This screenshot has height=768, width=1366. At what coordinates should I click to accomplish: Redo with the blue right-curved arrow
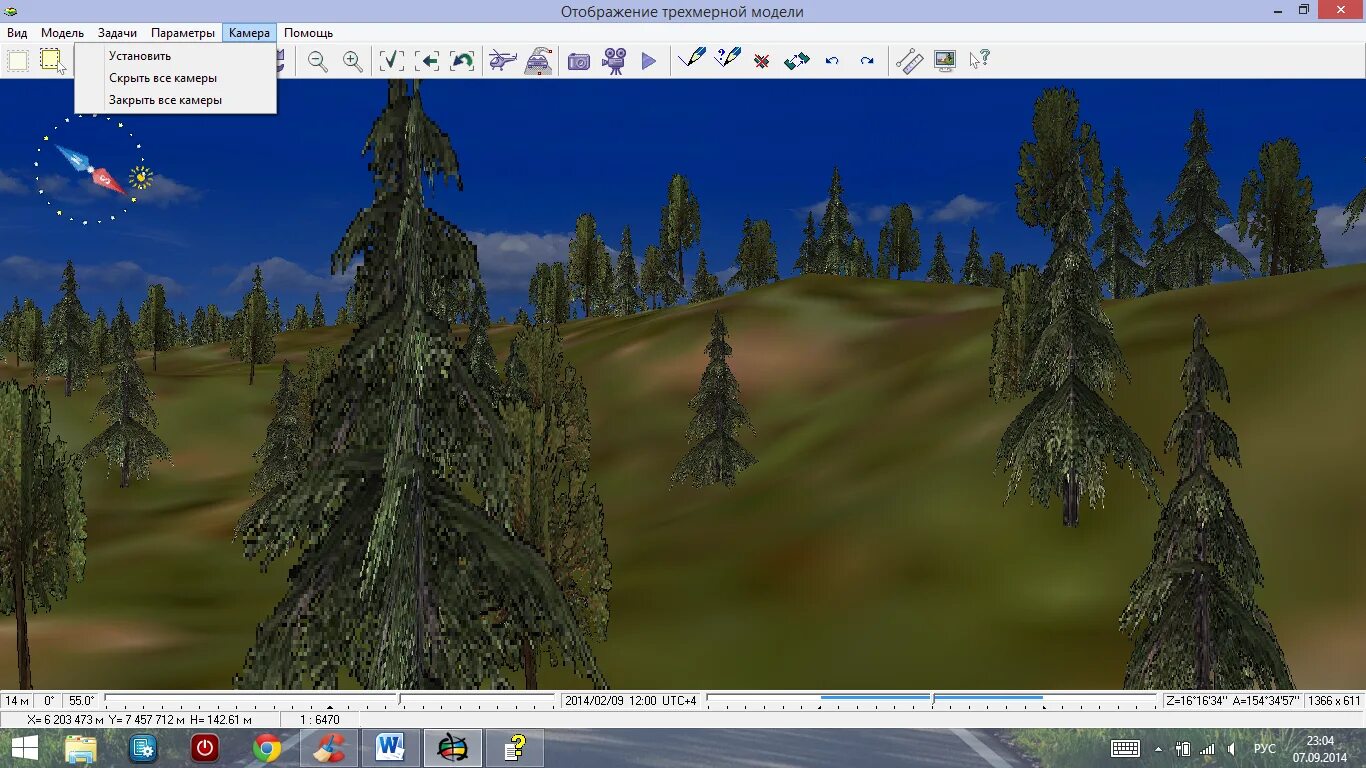pyautogui.click(x=867, y=61)
